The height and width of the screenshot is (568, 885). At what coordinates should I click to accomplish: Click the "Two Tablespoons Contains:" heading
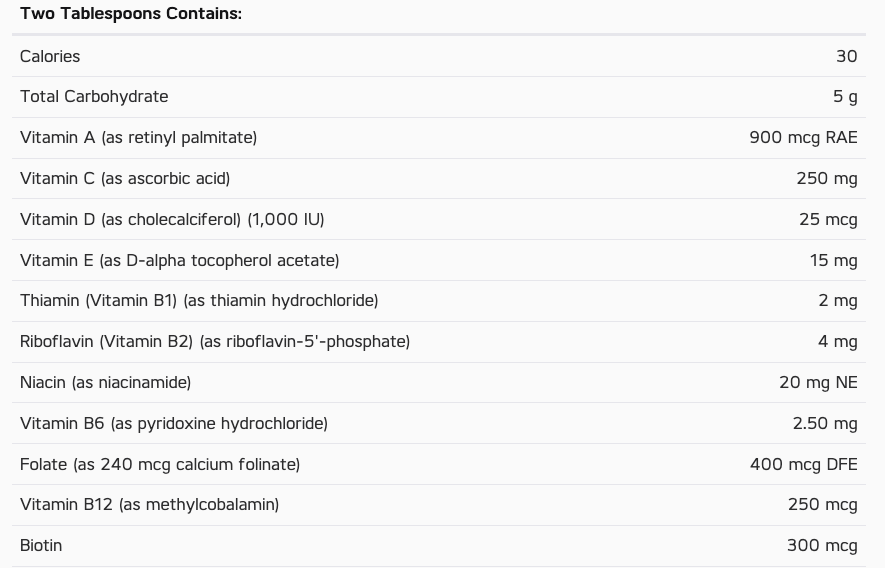131,14
